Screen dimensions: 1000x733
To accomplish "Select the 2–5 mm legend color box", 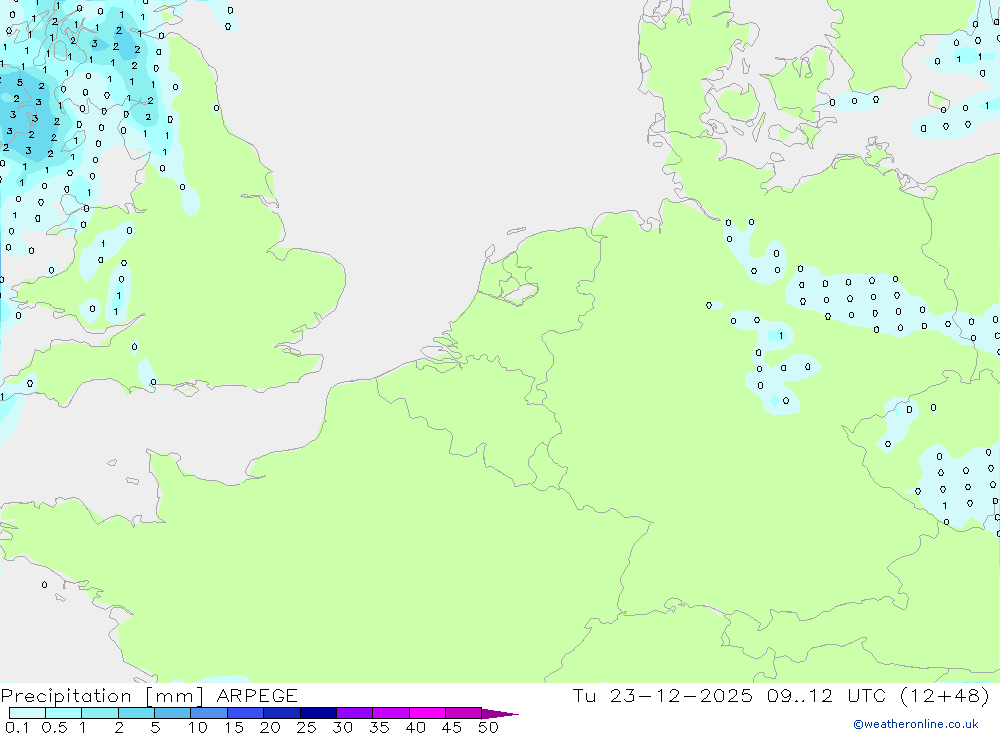I will click(x=136, y=713).
